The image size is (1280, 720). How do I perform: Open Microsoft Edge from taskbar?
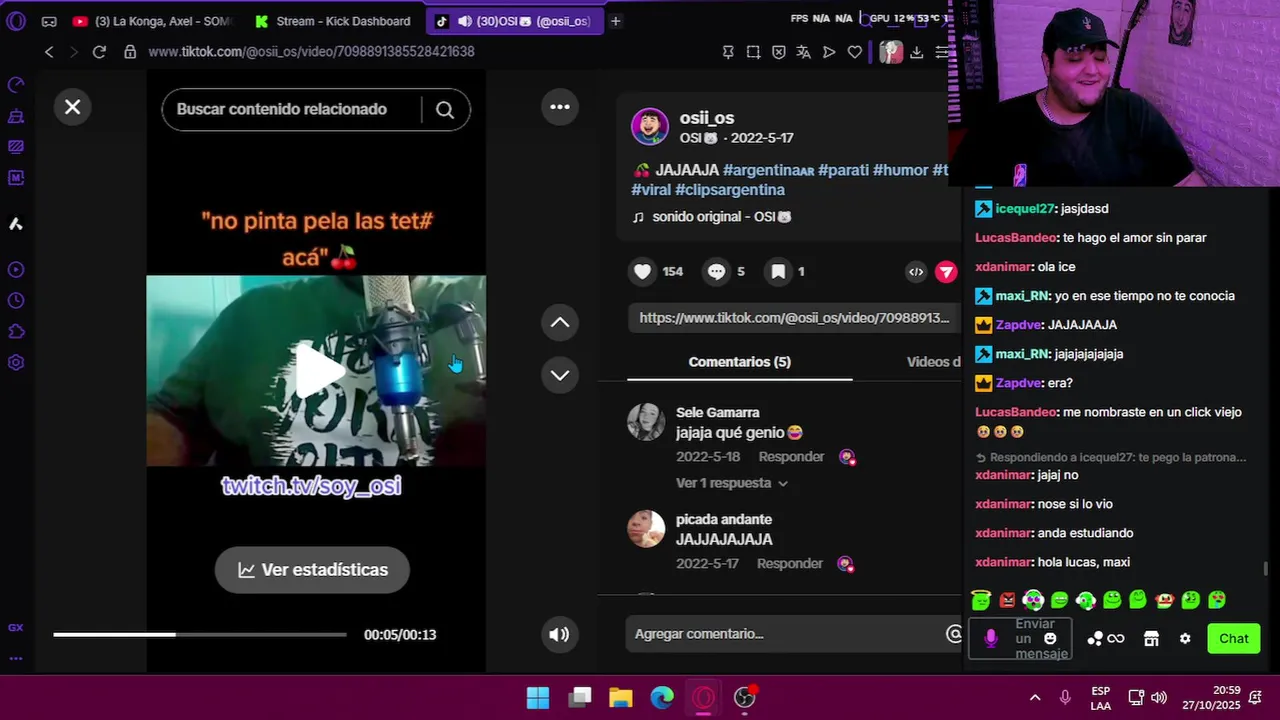pyautogui.click(x=662, y=698)
